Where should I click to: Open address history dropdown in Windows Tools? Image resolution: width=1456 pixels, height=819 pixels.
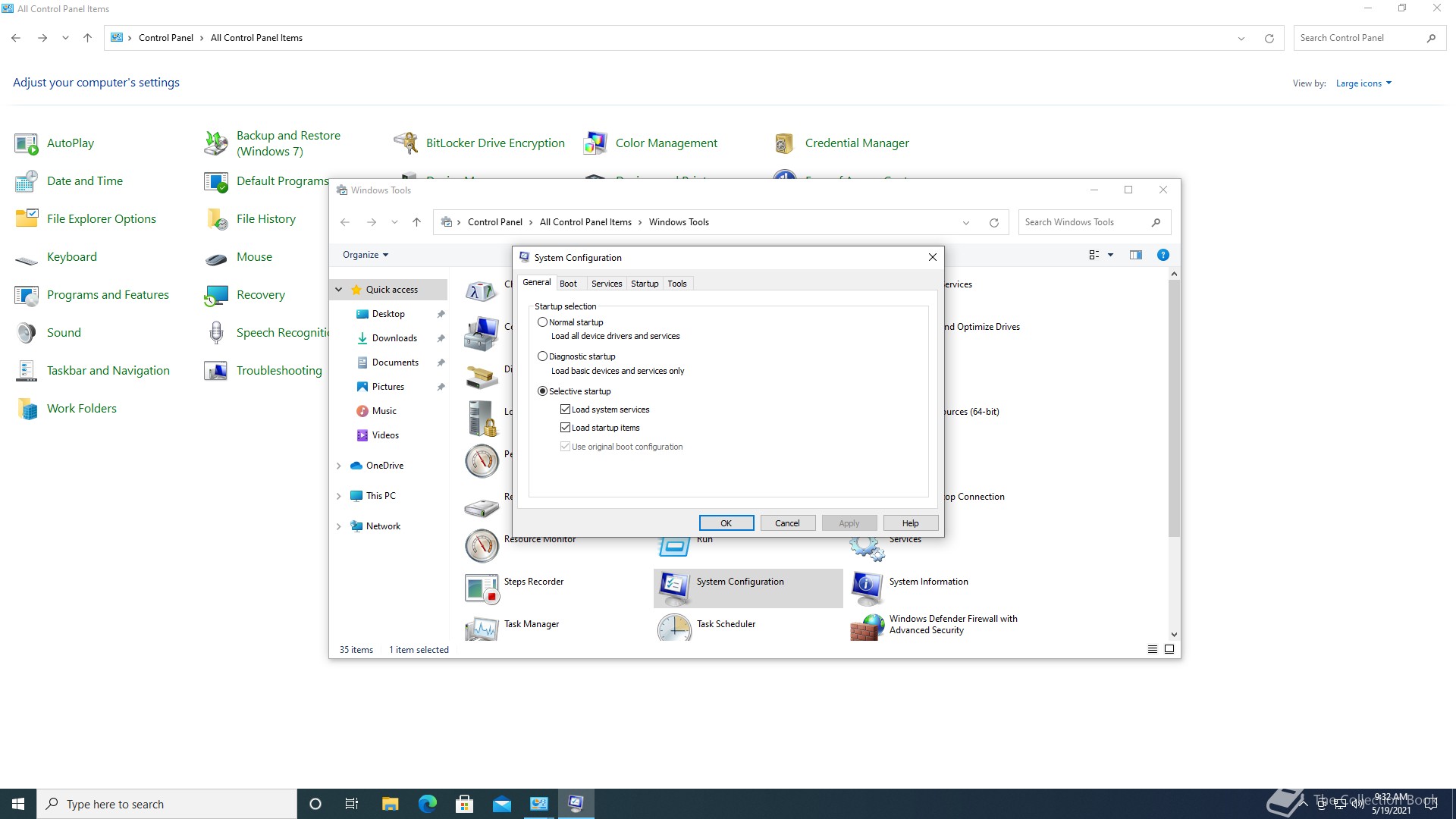tap(966, 222)
